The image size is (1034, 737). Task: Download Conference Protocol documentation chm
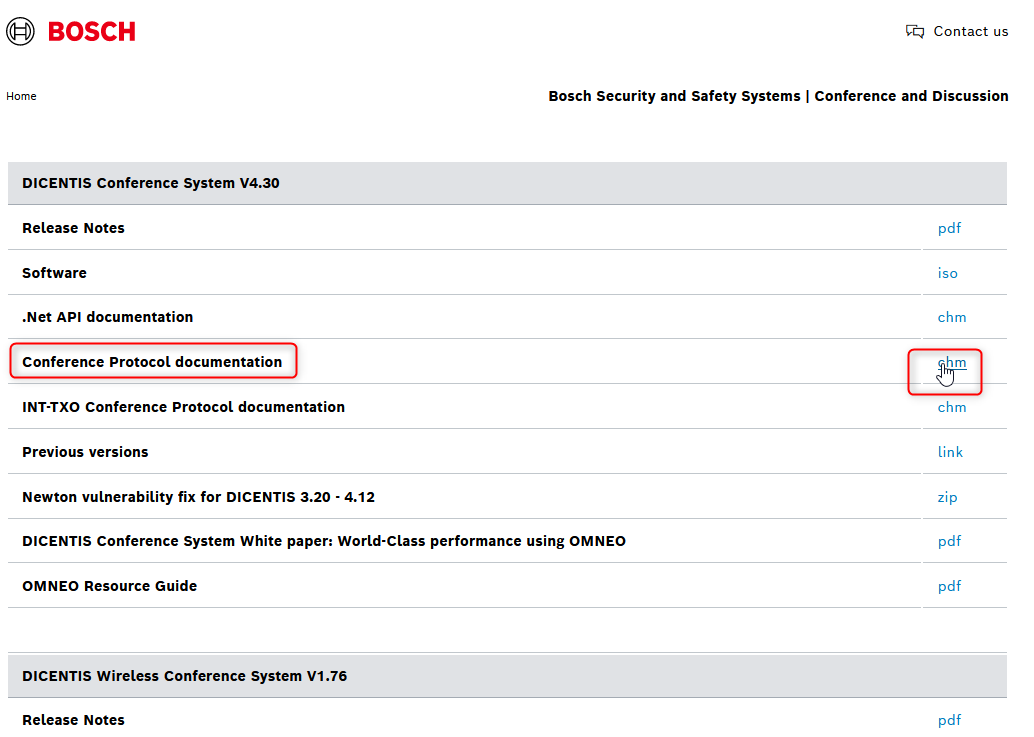(952, 363)
